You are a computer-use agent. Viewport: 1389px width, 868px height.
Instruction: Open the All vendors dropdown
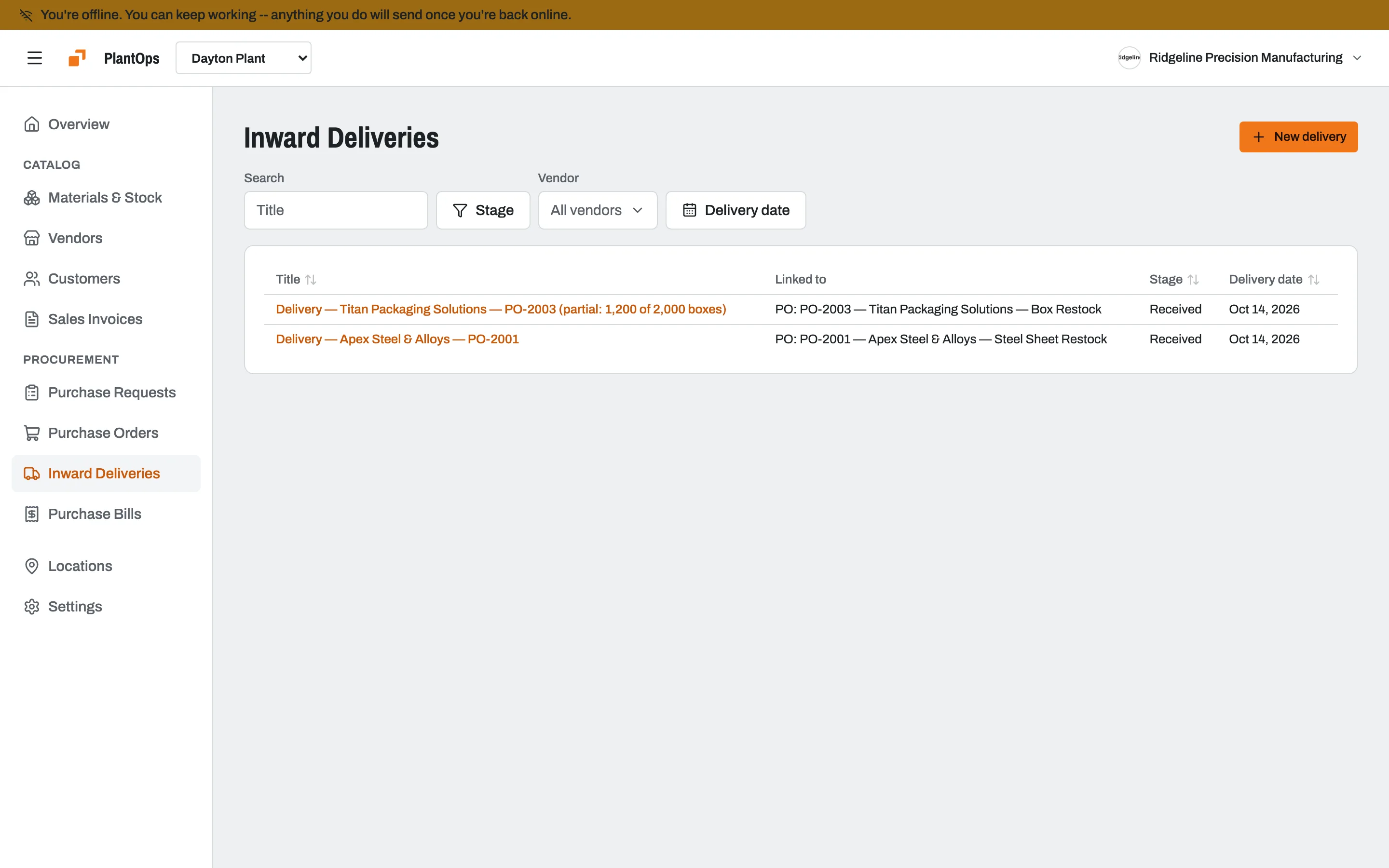[598, 210]
